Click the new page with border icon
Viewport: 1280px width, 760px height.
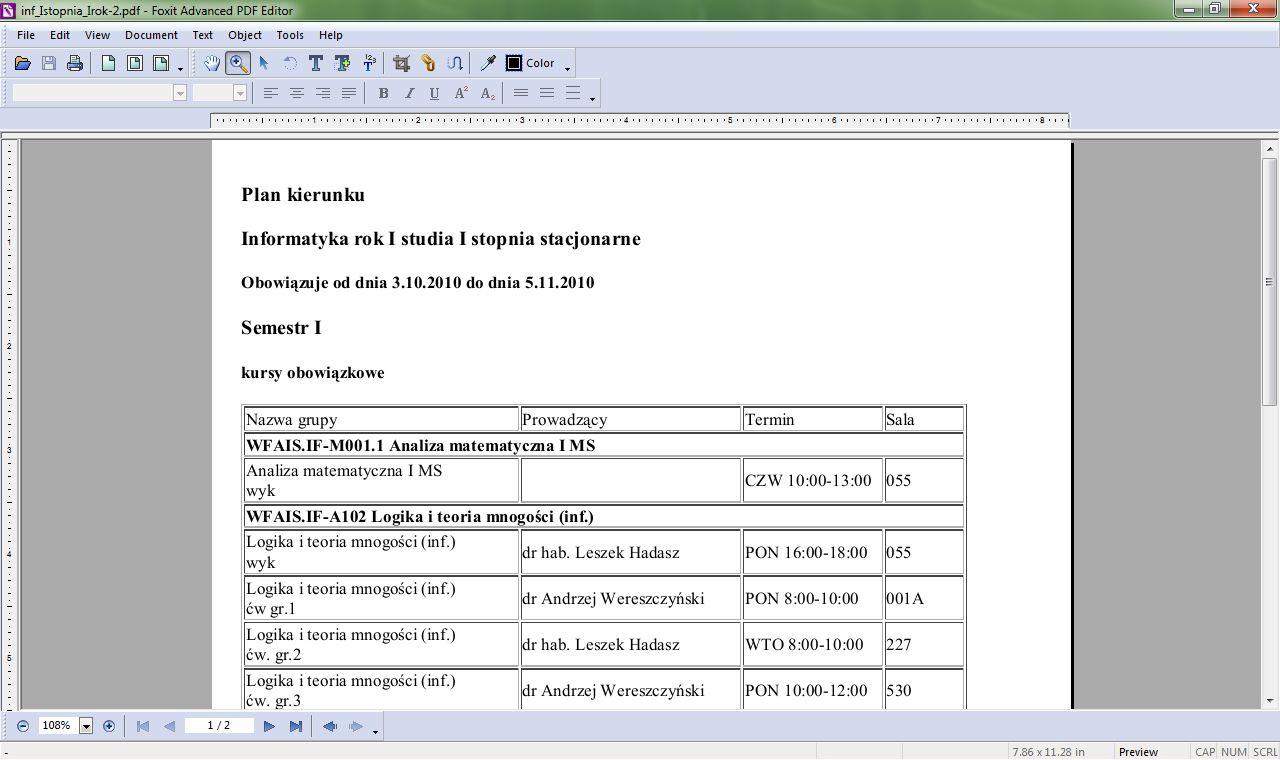(134, 63)
